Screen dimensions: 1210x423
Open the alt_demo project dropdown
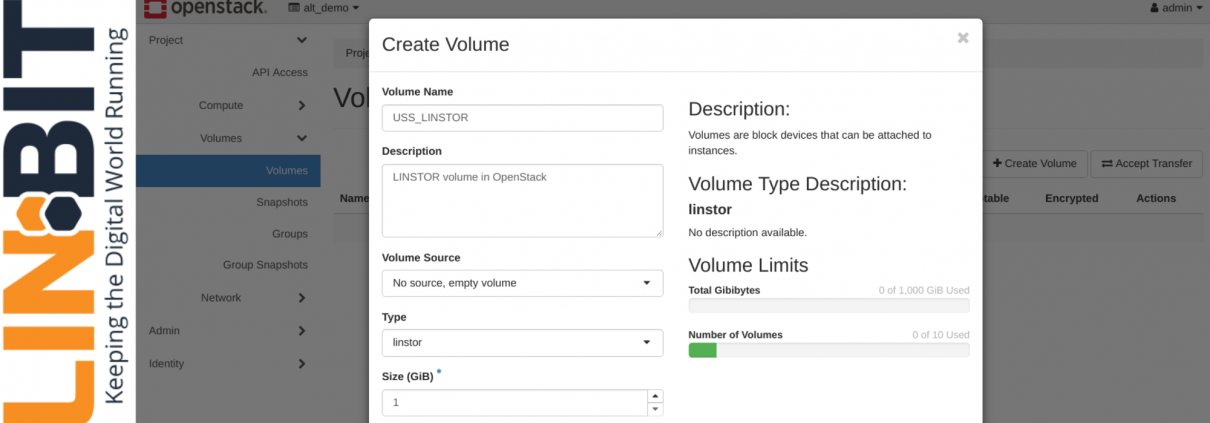coord(323,8)
